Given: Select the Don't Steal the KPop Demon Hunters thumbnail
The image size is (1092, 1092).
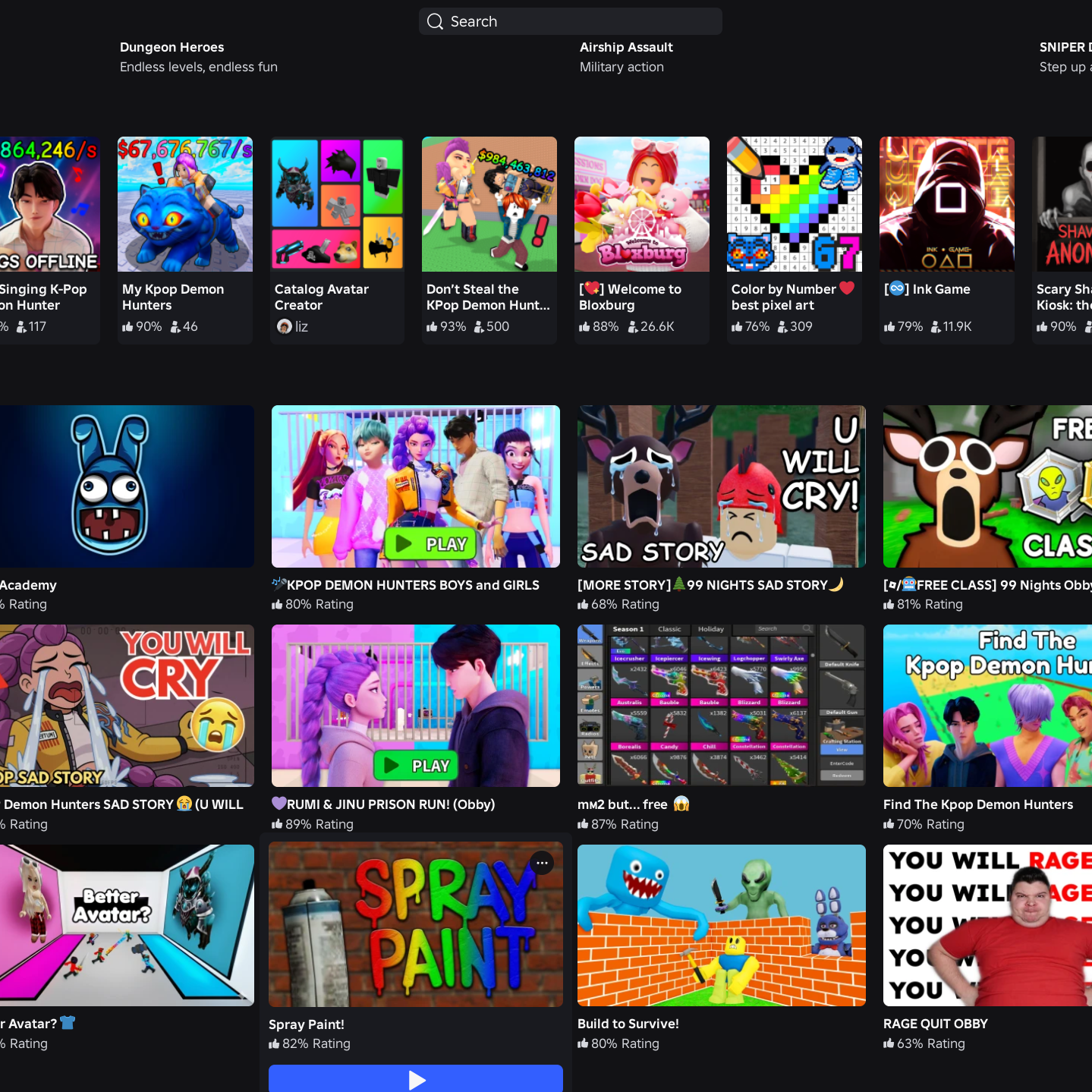Looking at the screenshot, I should (x=489, y=204).
